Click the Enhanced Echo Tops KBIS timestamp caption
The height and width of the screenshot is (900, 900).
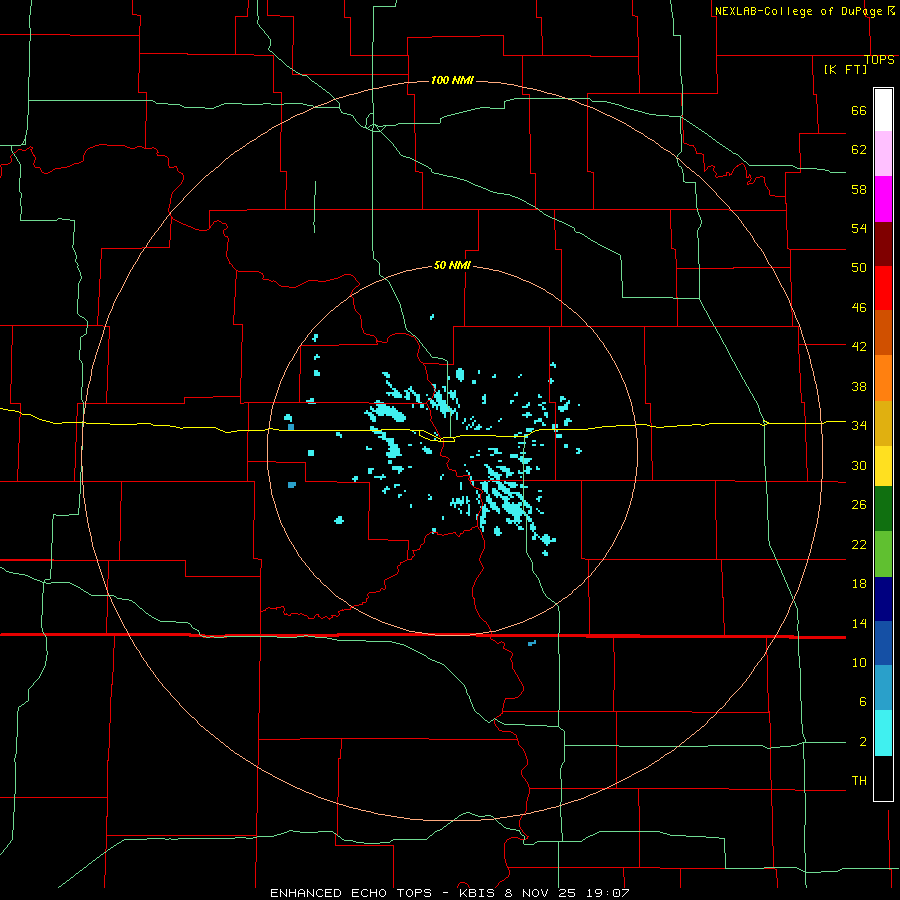pyautogui.click(x=450, y=893)
